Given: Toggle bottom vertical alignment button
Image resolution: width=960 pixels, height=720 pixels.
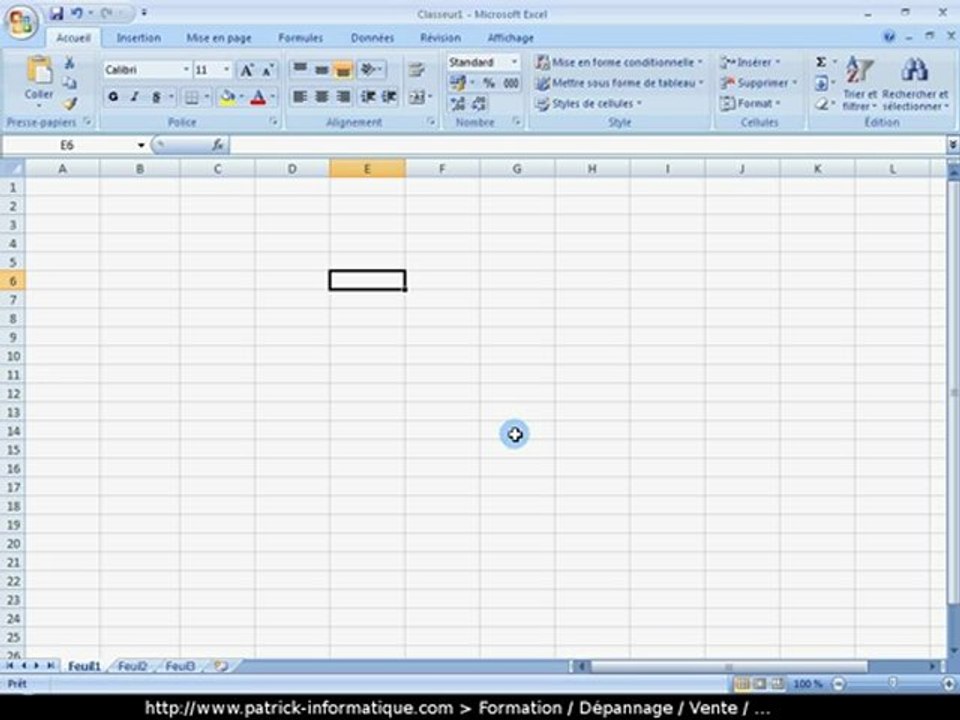Looking at the screenshot, I should pyautogui.click(x=343, y=70).
